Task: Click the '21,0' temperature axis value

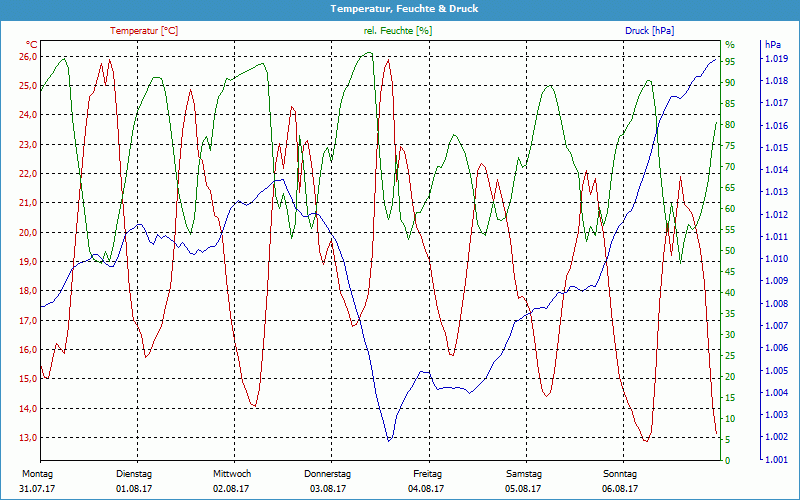Action: (x=28, y=203)
